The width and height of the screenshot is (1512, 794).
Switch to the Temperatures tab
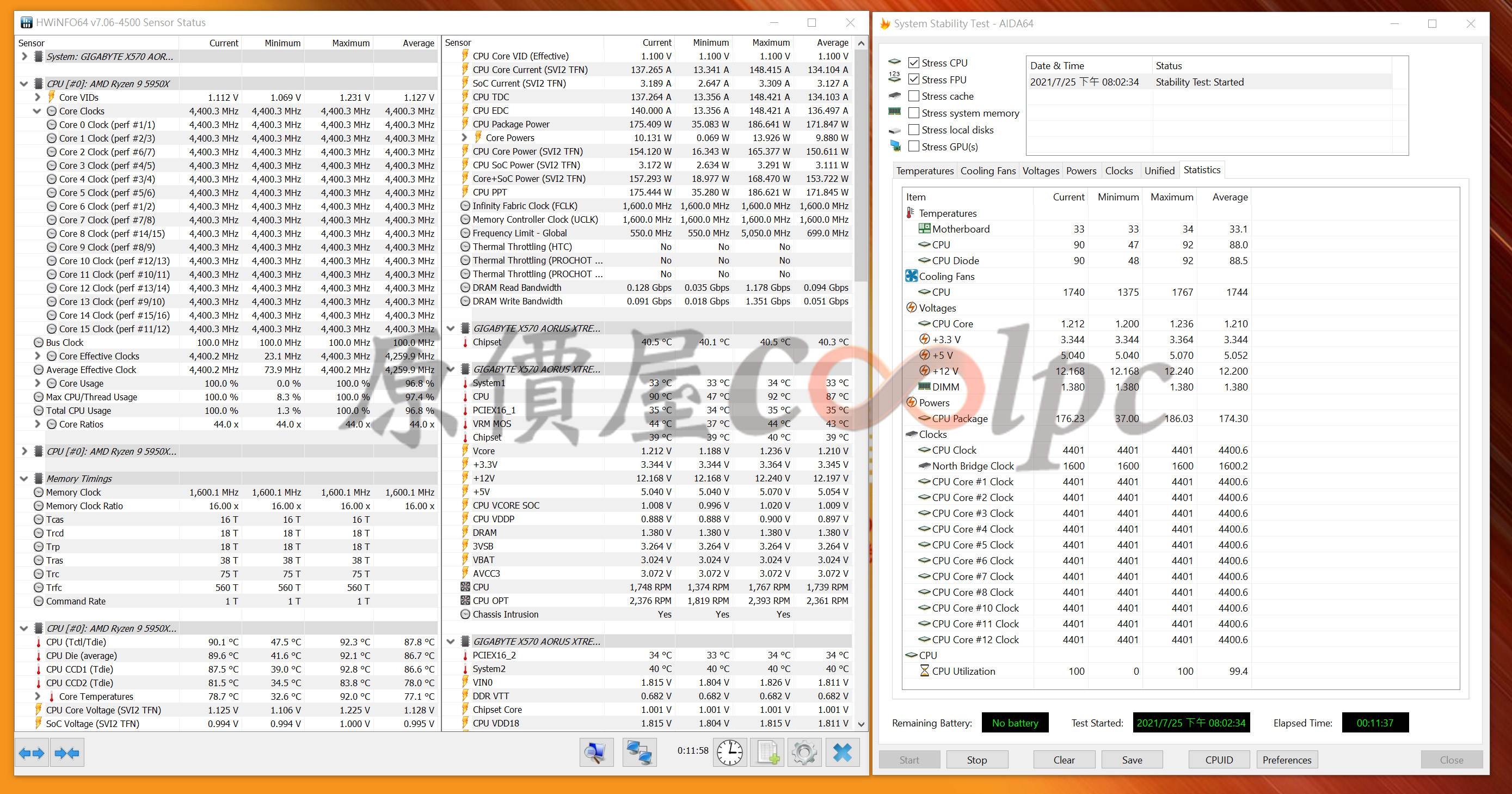click(x=925, y=171)
